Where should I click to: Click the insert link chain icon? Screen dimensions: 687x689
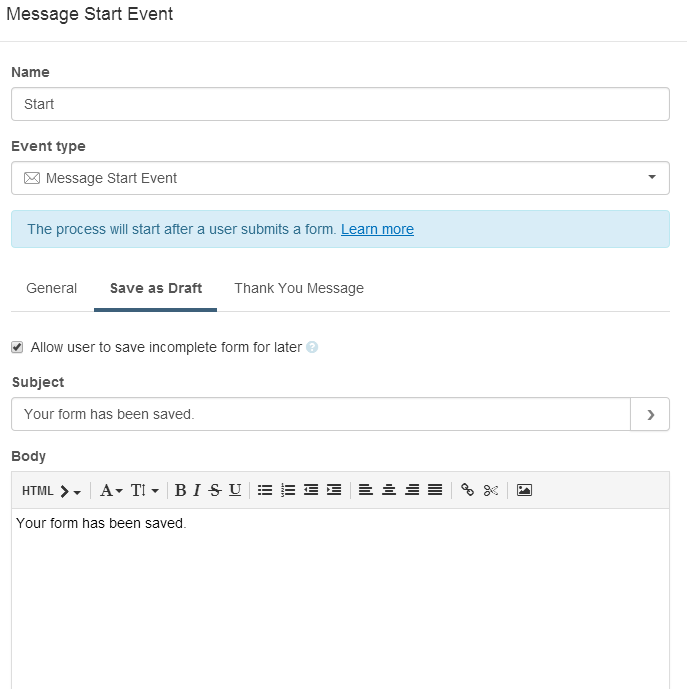coord(467,490)
